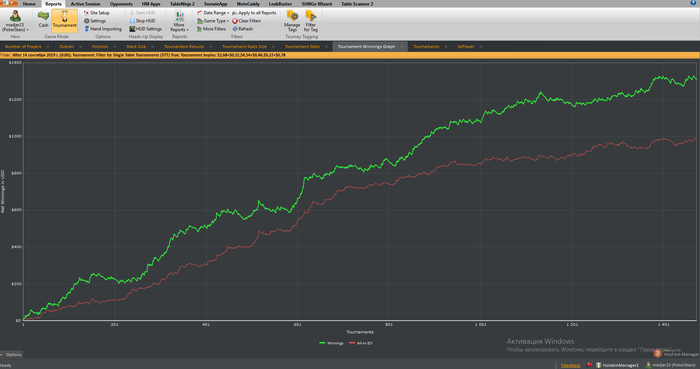Viewport: 700px width, 369px height.
Task: Open More Filters
Action: click(x=212, y=29)
